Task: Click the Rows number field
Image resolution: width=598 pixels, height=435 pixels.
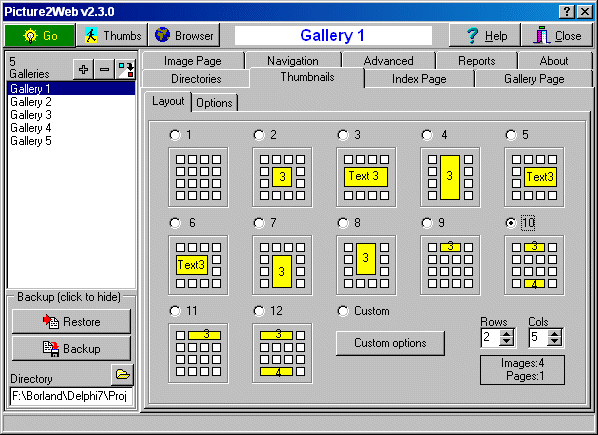Action: tap(490, 337)
